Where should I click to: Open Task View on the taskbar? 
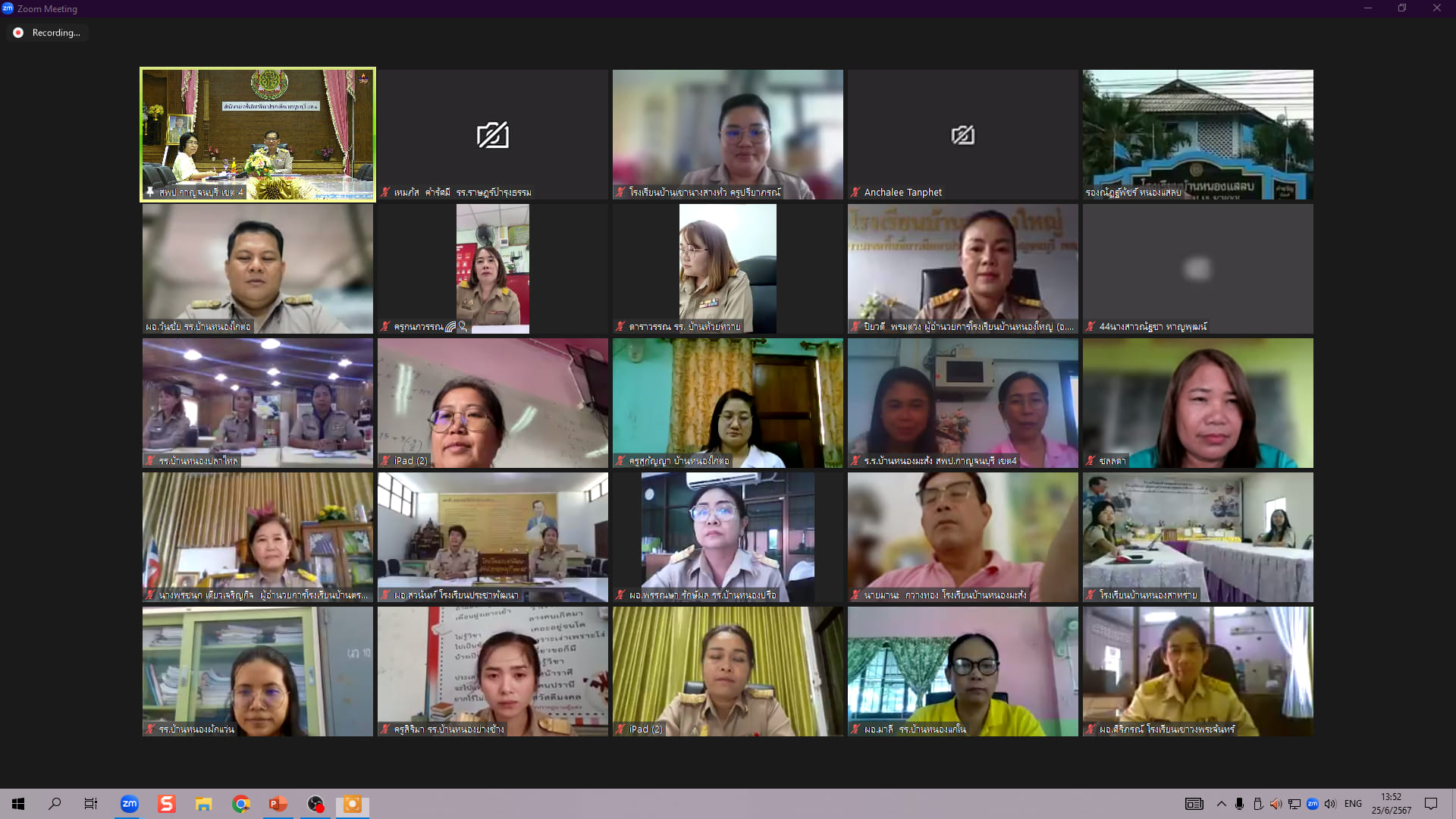pyautogui.click(x=91, y=804)
